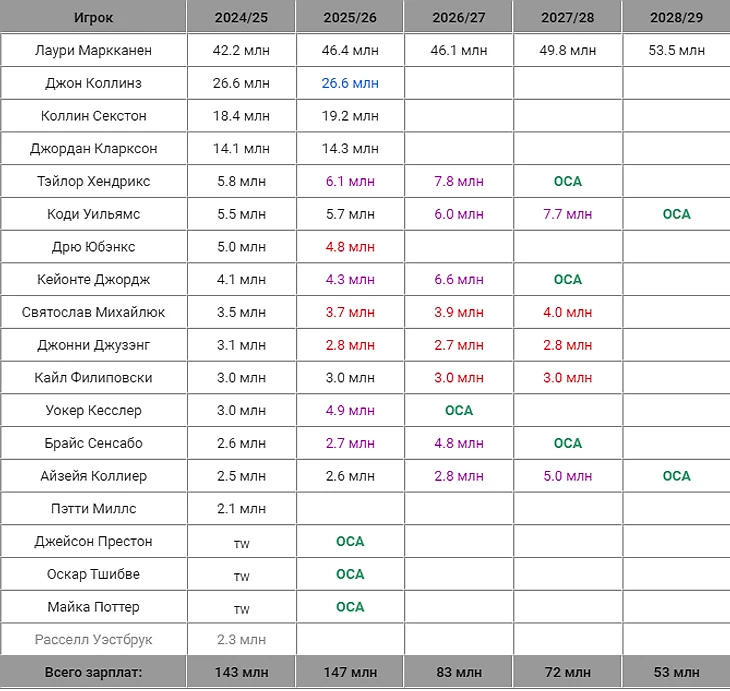Click Коди Уильямс 7.7 млн value

click(567, 214)
